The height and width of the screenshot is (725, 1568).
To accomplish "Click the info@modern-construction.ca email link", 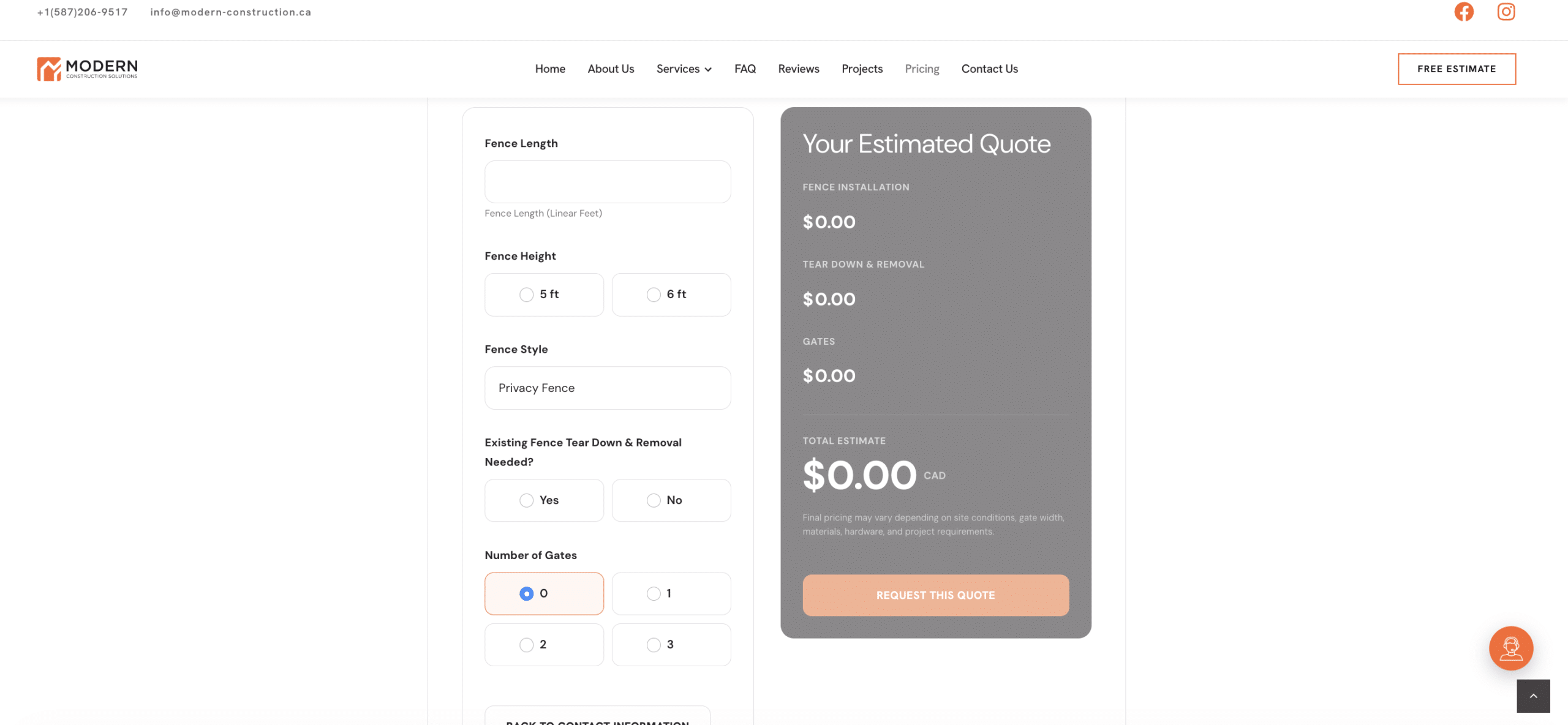I will click(x=231, y=12).
